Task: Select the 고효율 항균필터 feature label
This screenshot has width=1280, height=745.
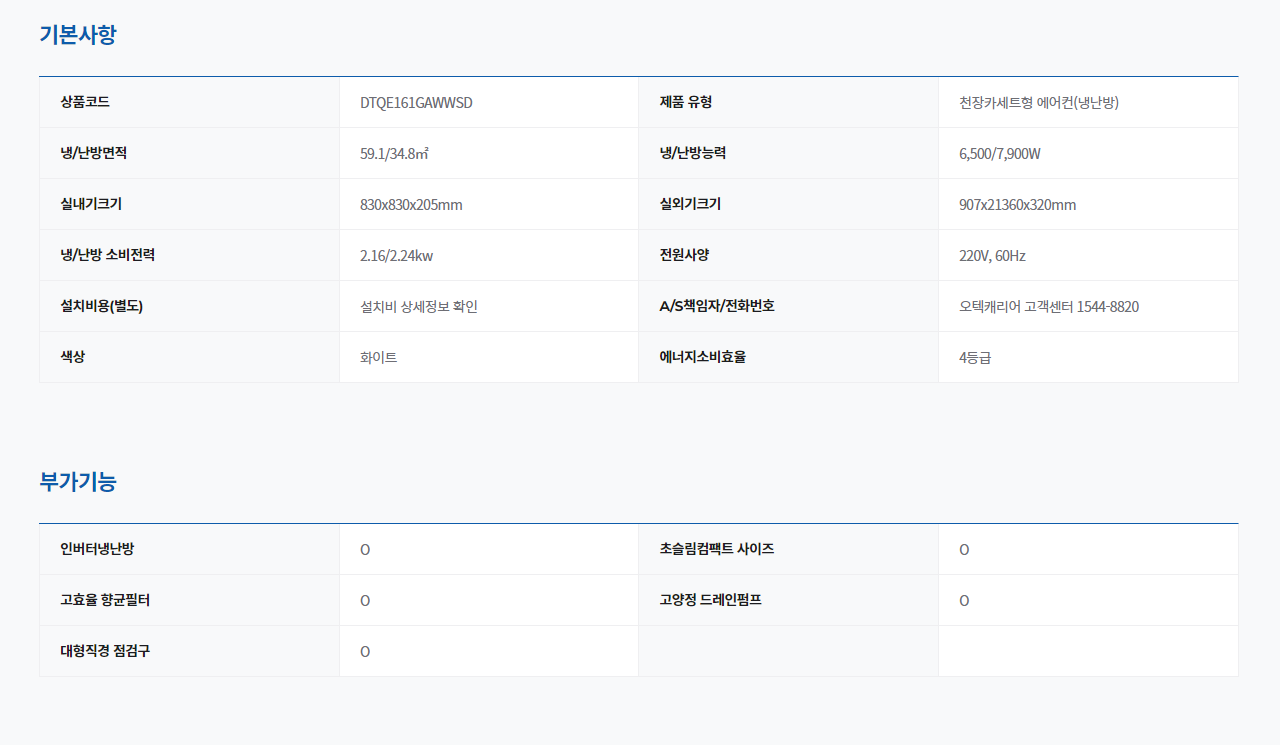Action: tap(105, 600)
